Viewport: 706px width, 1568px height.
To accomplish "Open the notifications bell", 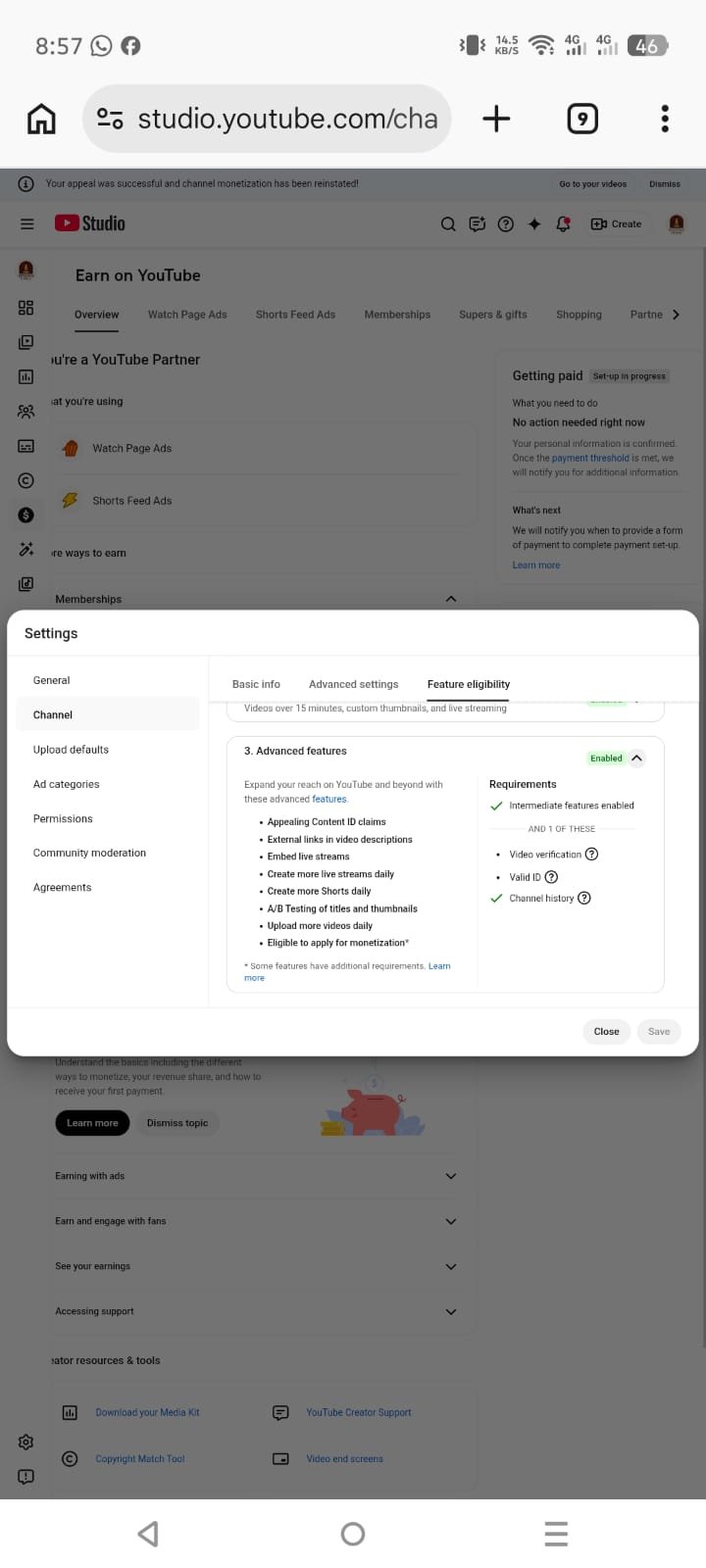I will (563, 223).
